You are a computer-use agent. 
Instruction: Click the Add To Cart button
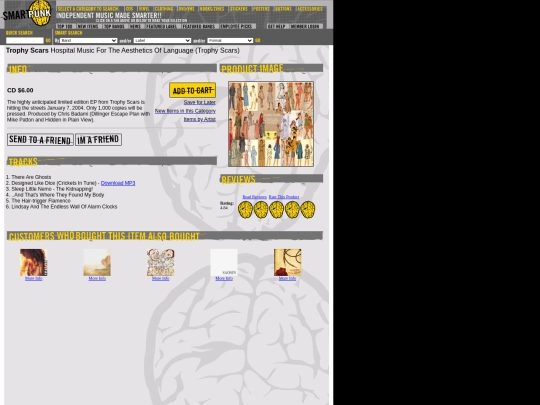pyautogui.click(x=193, y=90)
